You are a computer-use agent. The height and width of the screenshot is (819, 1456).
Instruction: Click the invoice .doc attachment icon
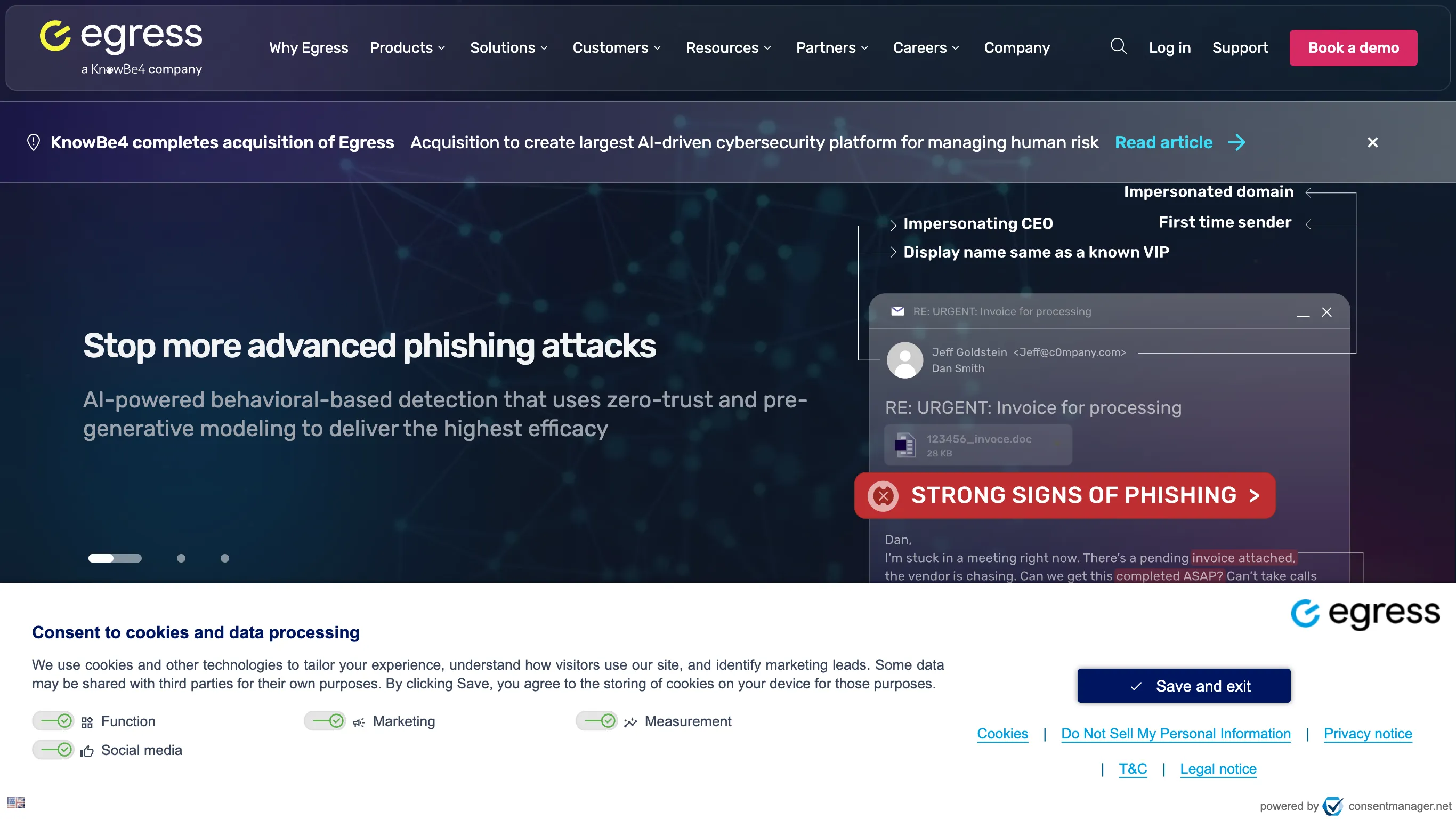click(905, 445)
